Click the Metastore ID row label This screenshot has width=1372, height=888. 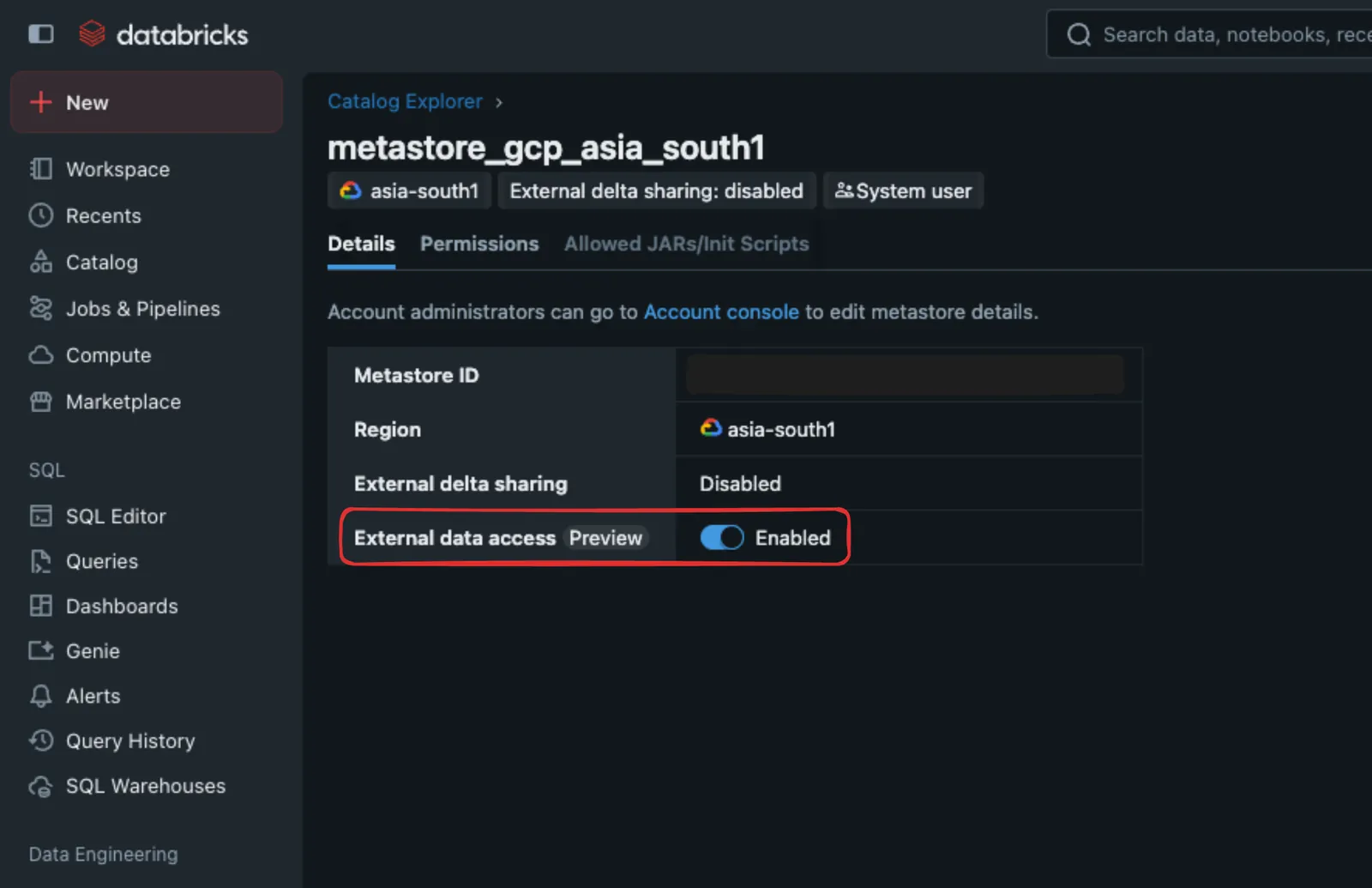click(x=416, y=375)
